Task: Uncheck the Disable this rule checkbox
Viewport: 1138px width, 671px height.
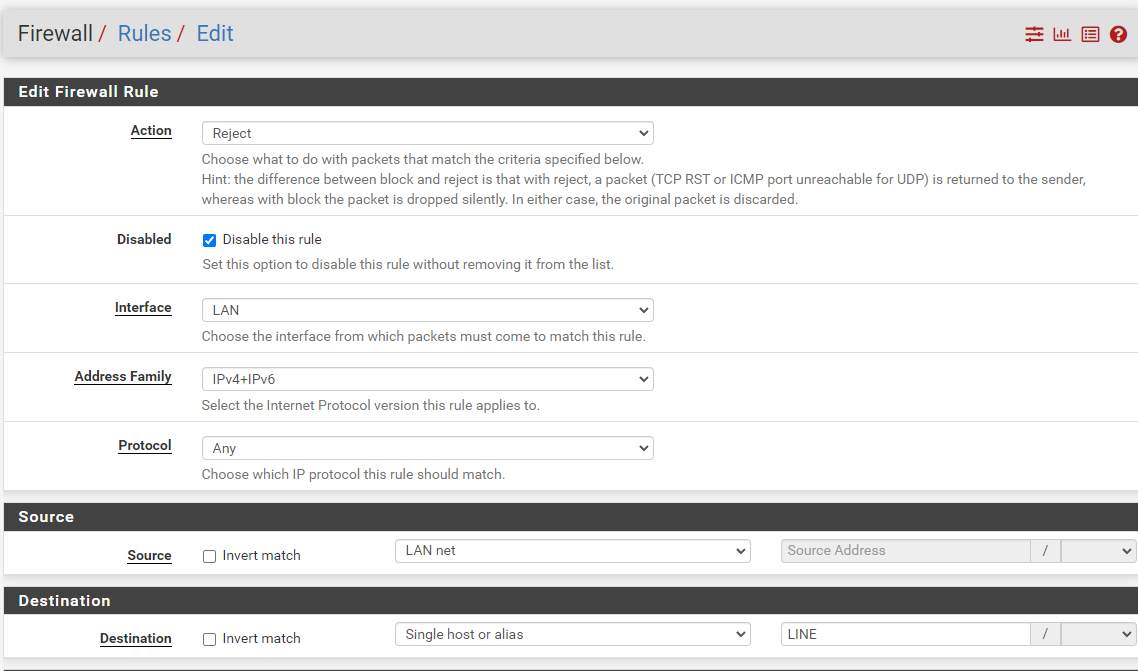Action: (210, 240)
